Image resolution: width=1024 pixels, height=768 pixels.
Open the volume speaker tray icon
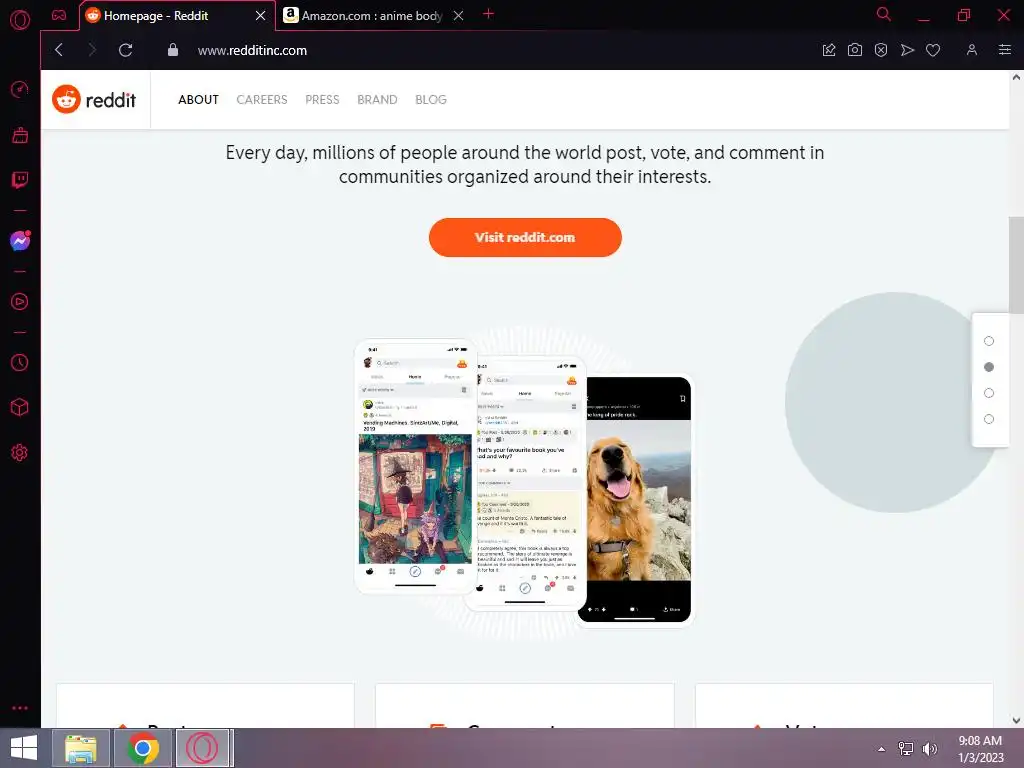point(930,749)
